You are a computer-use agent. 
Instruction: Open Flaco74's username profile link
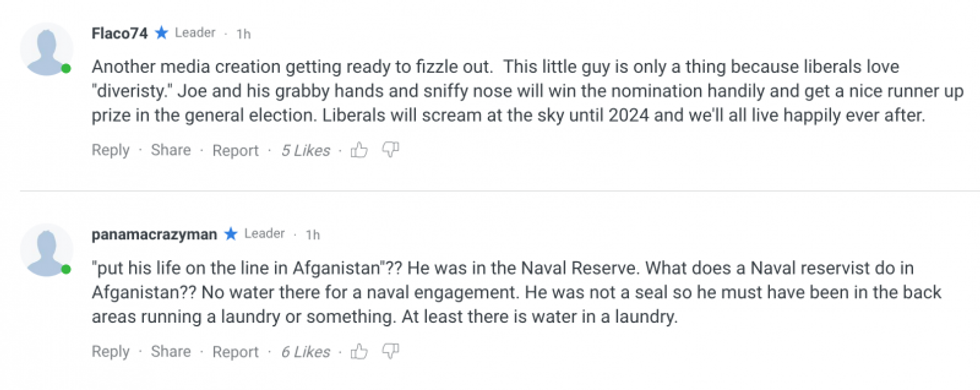click(119, 33)
